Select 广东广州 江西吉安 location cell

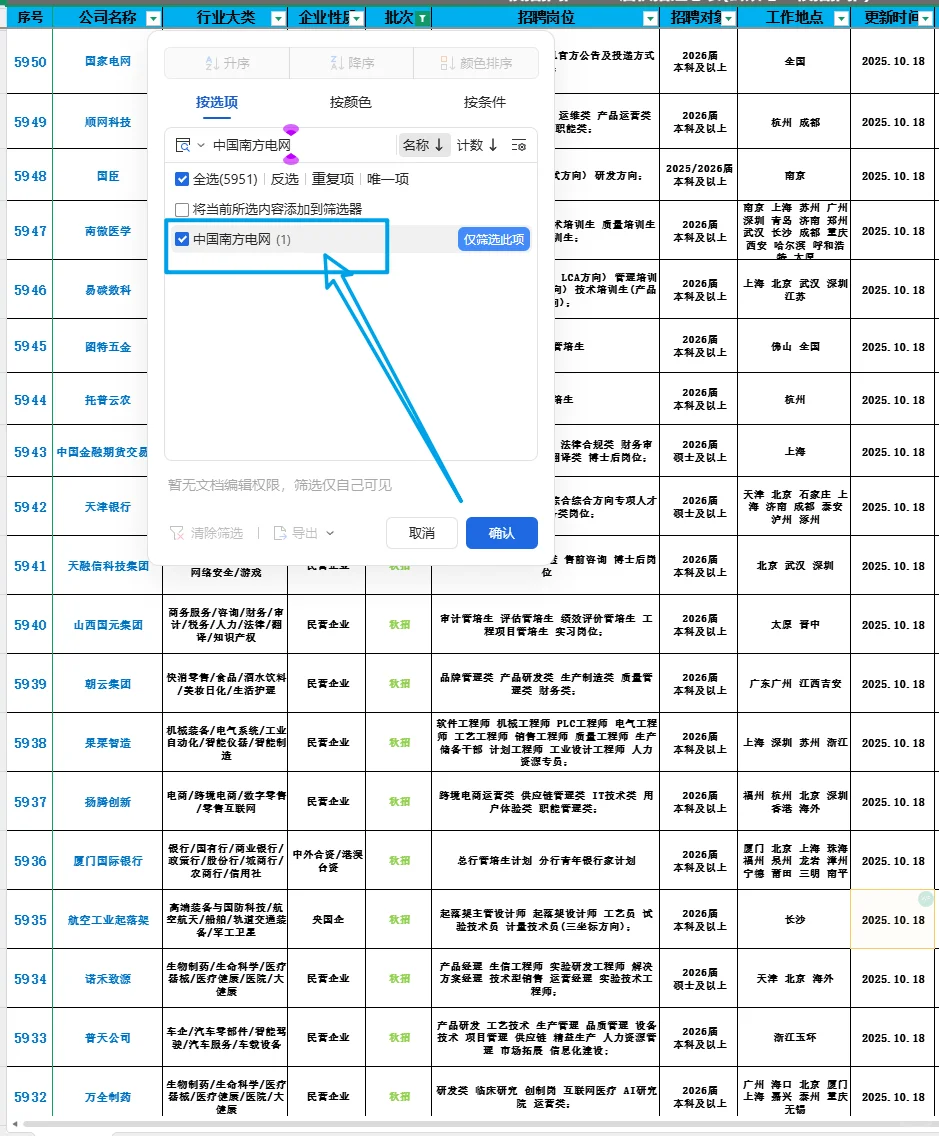click(x=794, y=684)
